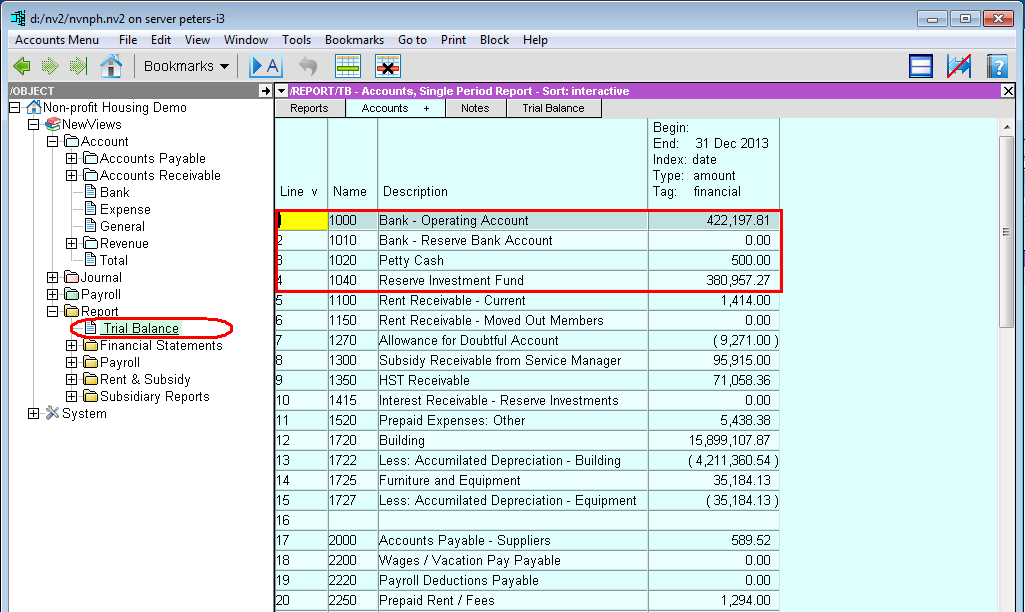Expand the Financial Statements folder
Image resolution: width=1025 pixels, height=612 pixels.
71,345
